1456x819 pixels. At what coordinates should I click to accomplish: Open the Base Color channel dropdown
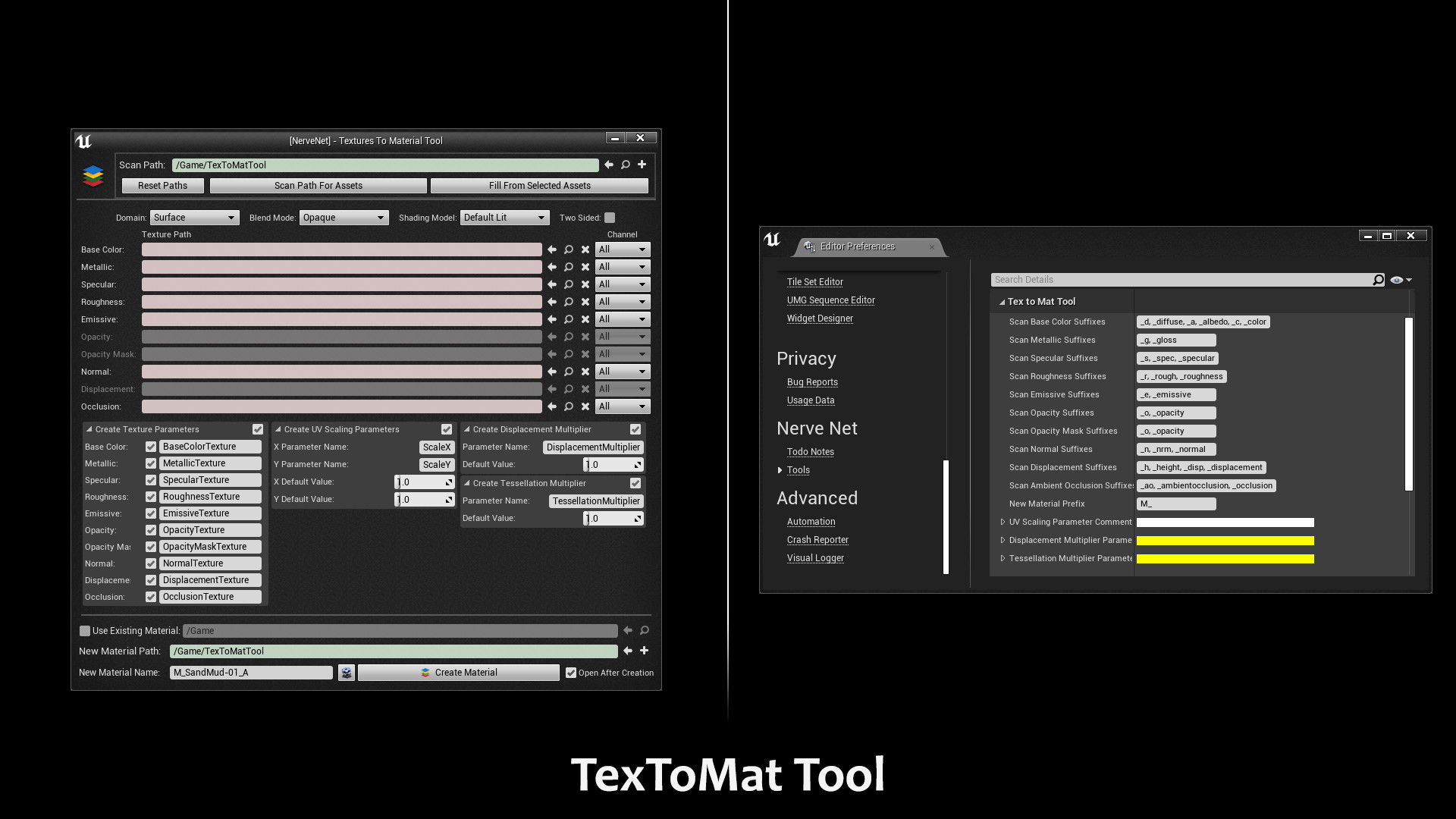623,249
